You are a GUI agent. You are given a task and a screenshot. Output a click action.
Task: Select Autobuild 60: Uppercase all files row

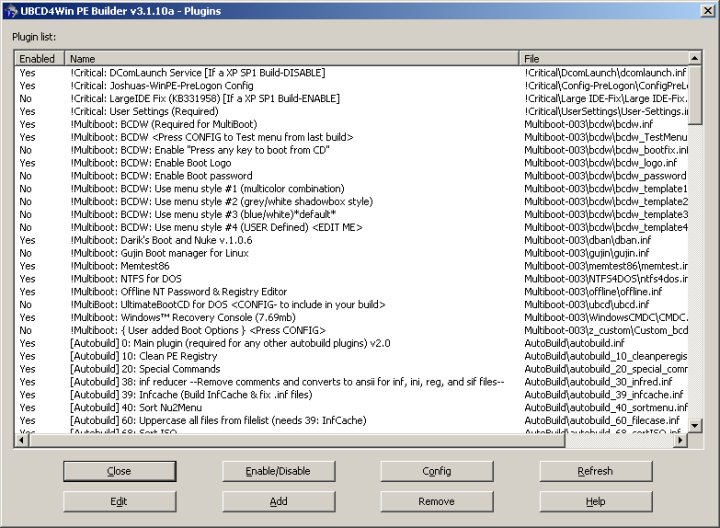coord(351,420)
